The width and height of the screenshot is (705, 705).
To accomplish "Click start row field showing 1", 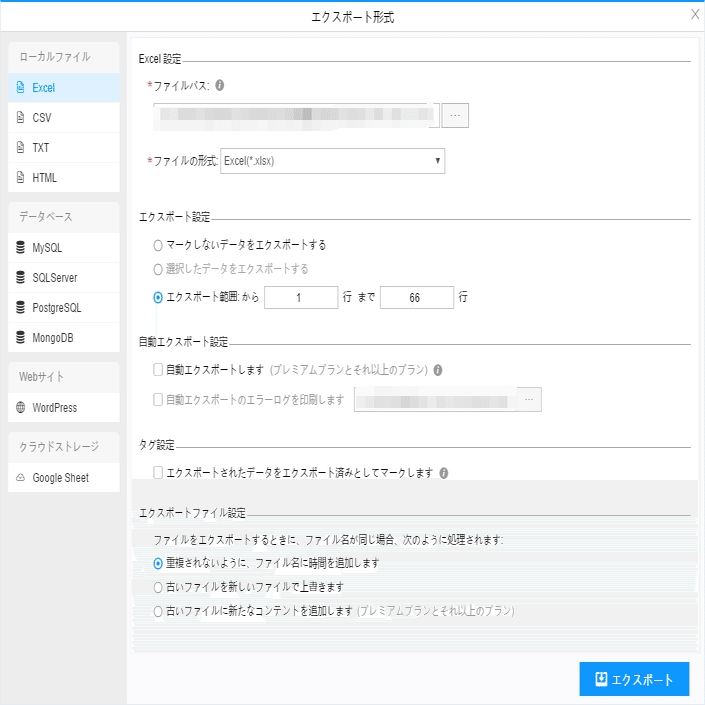I will pyautogui.click(x=301, y=297).
